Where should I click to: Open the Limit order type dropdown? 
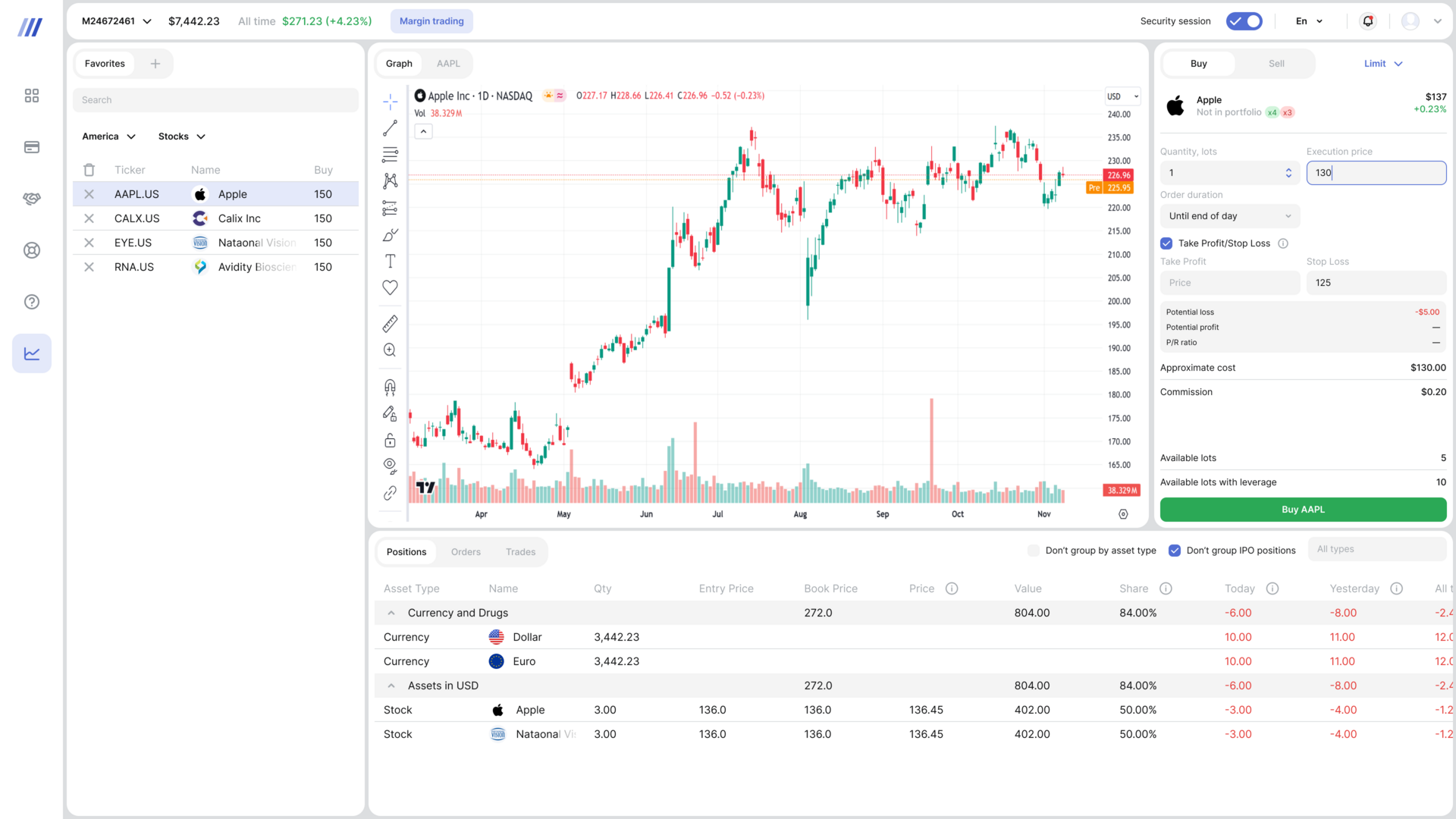coord(1383,64)
